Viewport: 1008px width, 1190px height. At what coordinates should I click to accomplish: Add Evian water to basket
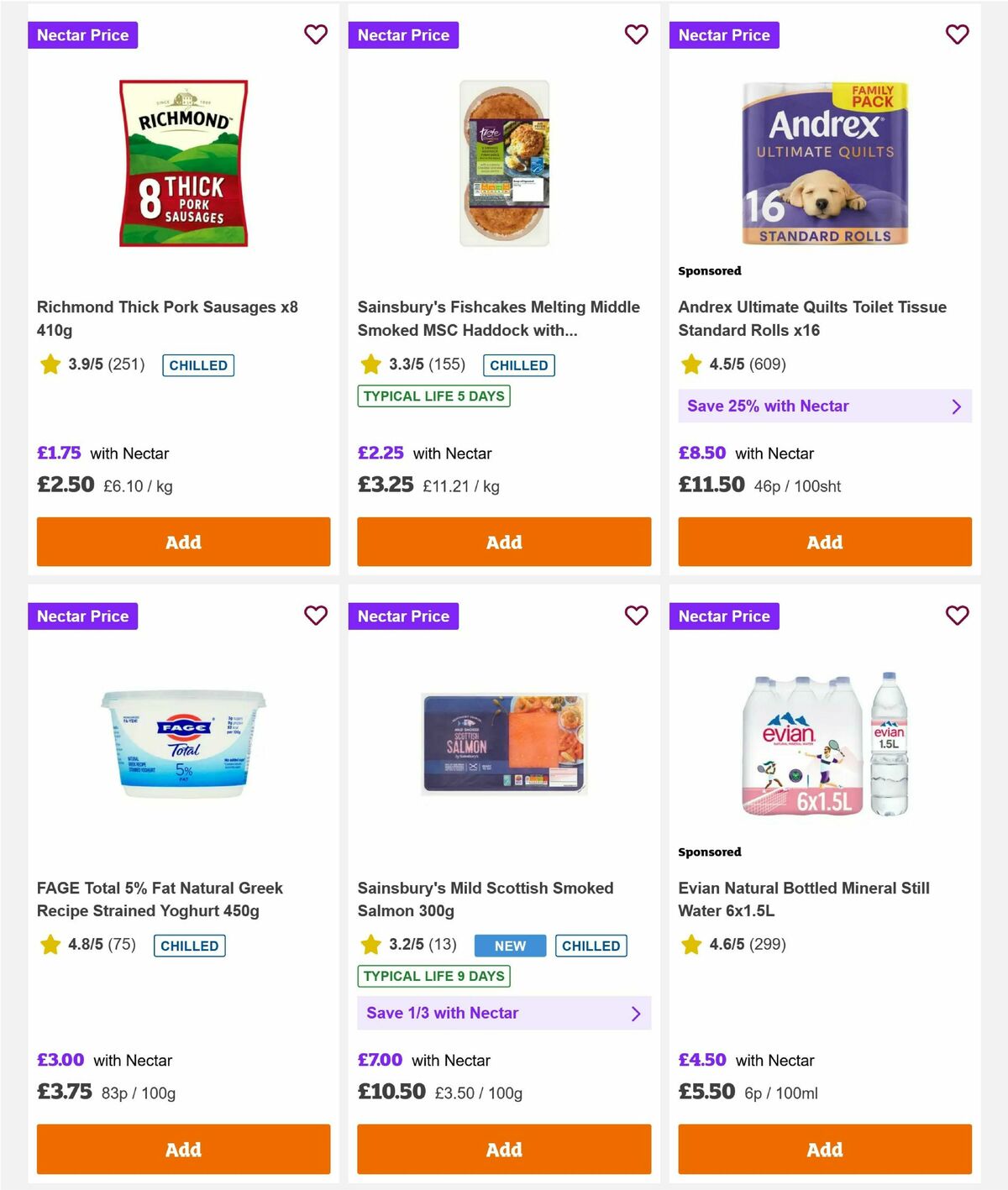coord(824,1149)
